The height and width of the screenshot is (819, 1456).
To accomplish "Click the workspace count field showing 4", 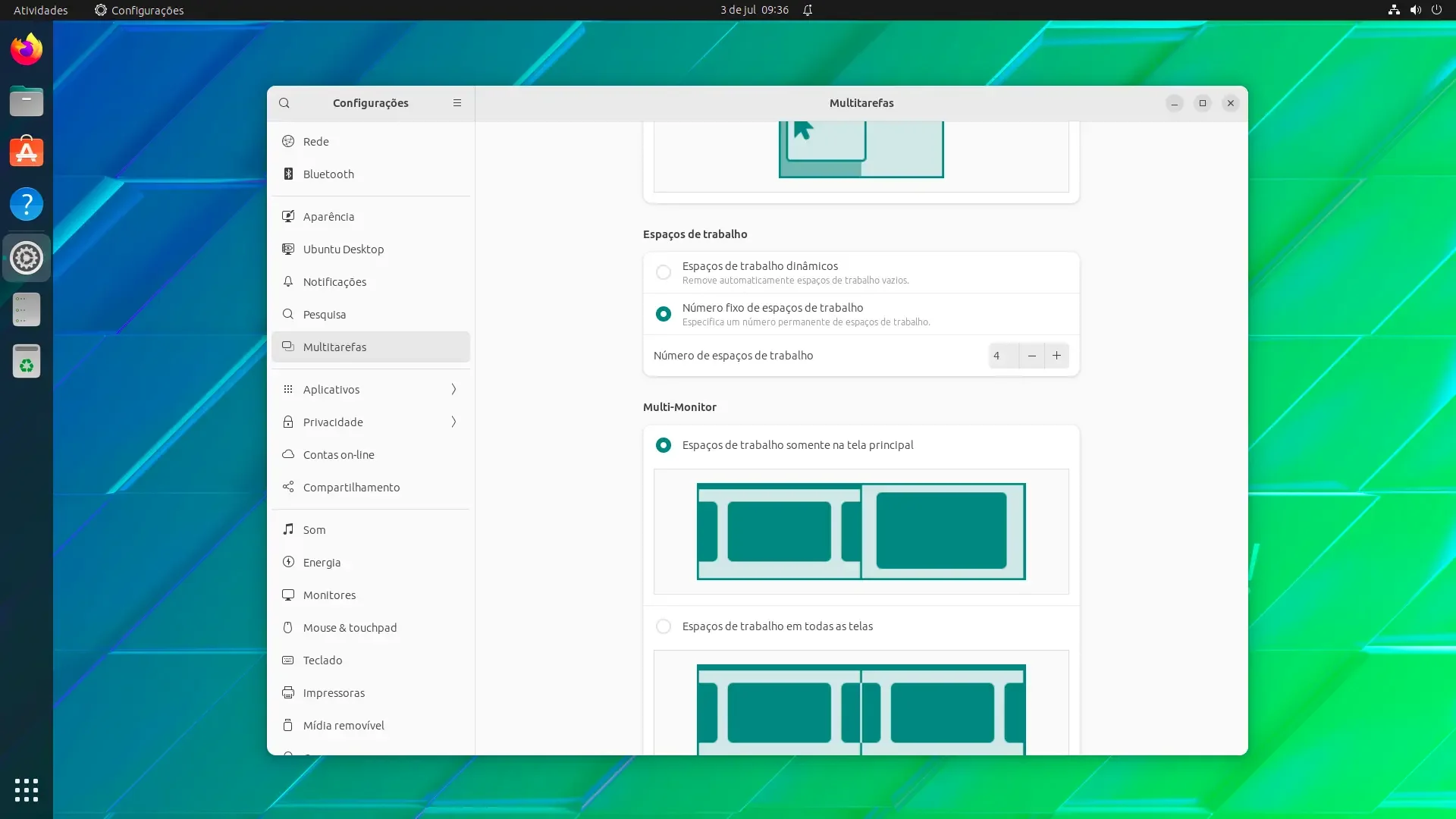I will tap(1003, 356).
